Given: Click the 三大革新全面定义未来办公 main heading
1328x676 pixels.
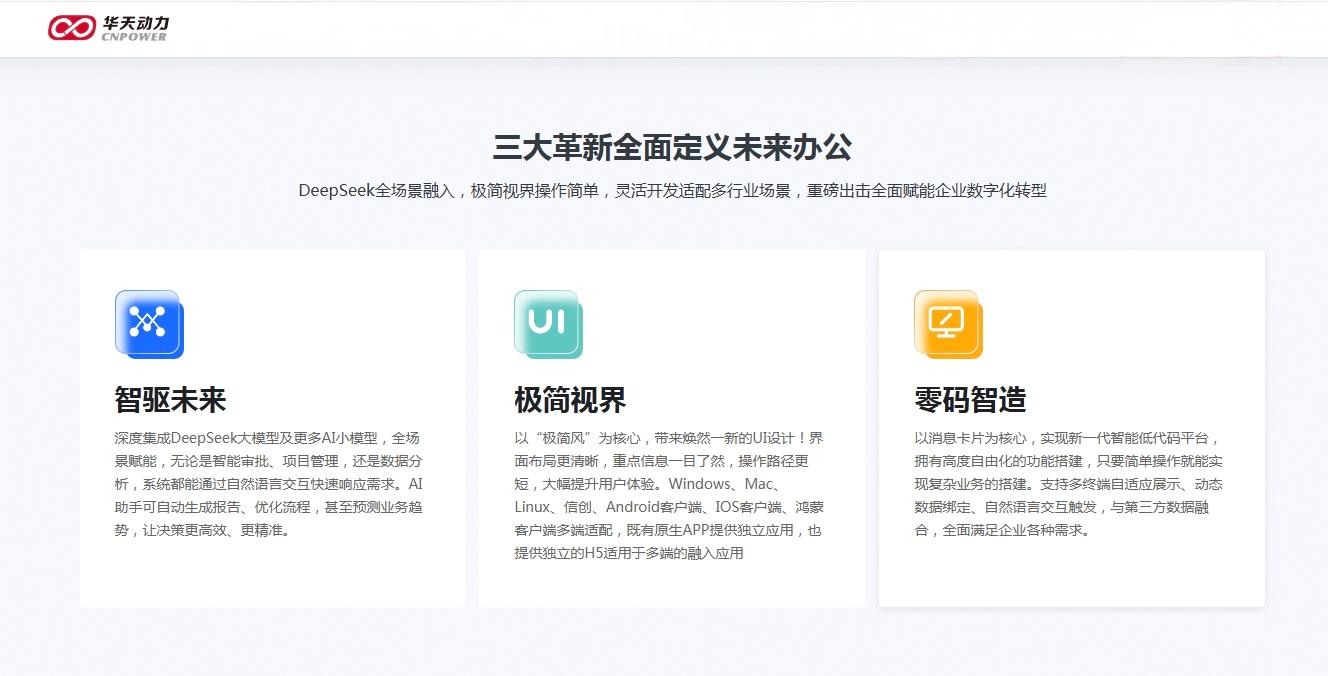Looking at the screenshot, I should 672,148.
